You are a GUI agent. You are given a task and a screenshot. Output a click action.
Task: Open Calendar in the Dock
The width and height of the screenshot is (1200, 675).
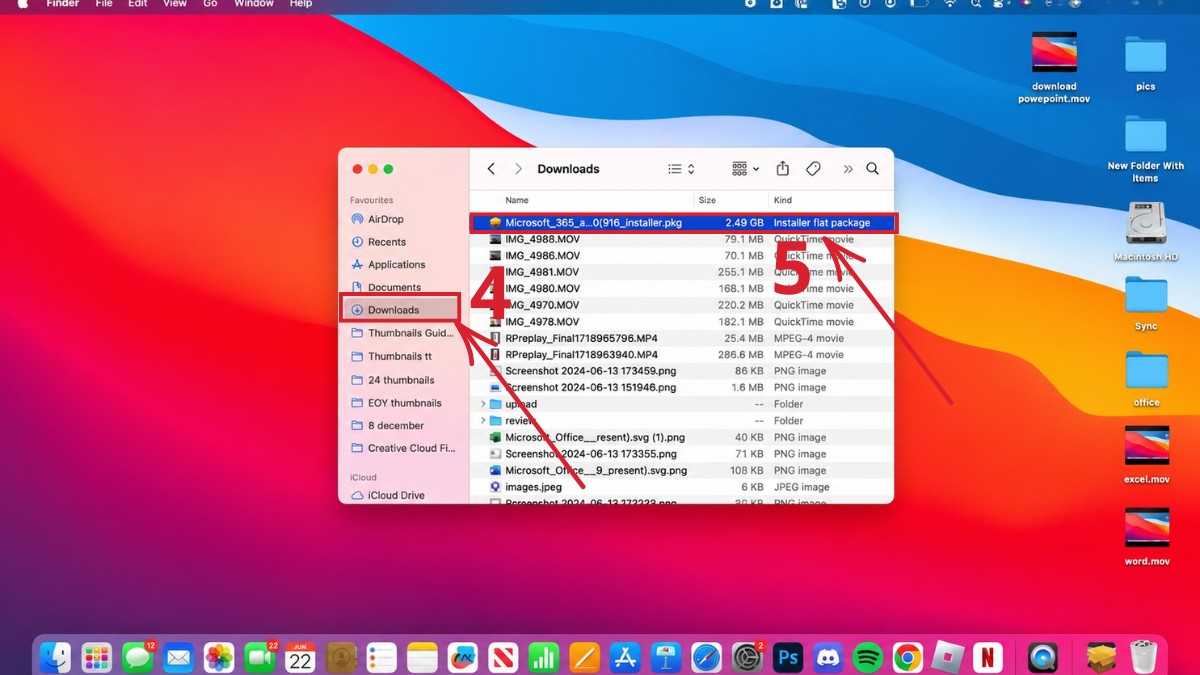[300, 657]
